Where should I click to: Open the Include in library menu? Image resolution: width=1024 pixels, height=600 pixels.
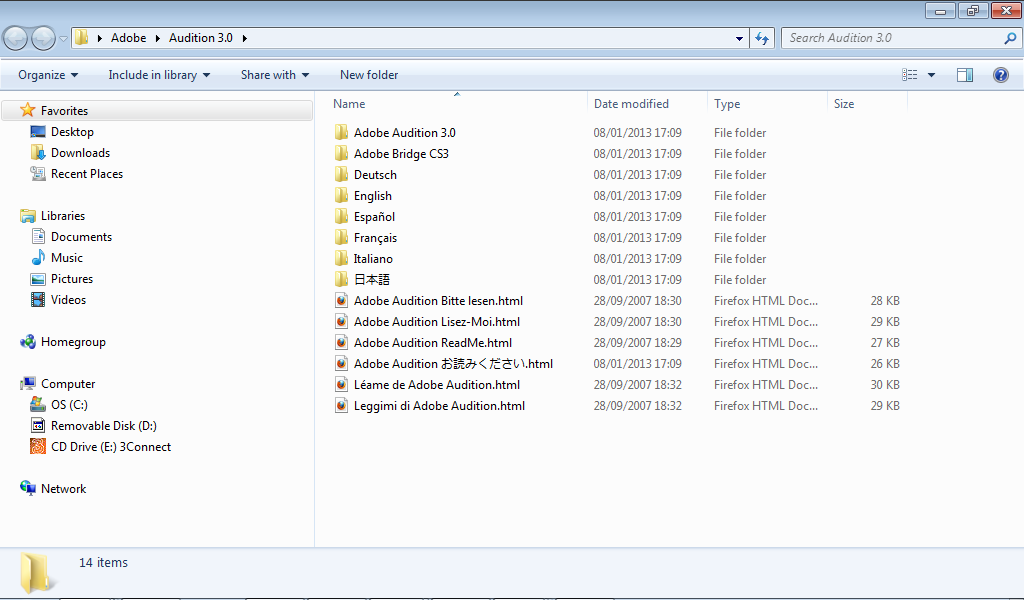[x=159, y=75]
